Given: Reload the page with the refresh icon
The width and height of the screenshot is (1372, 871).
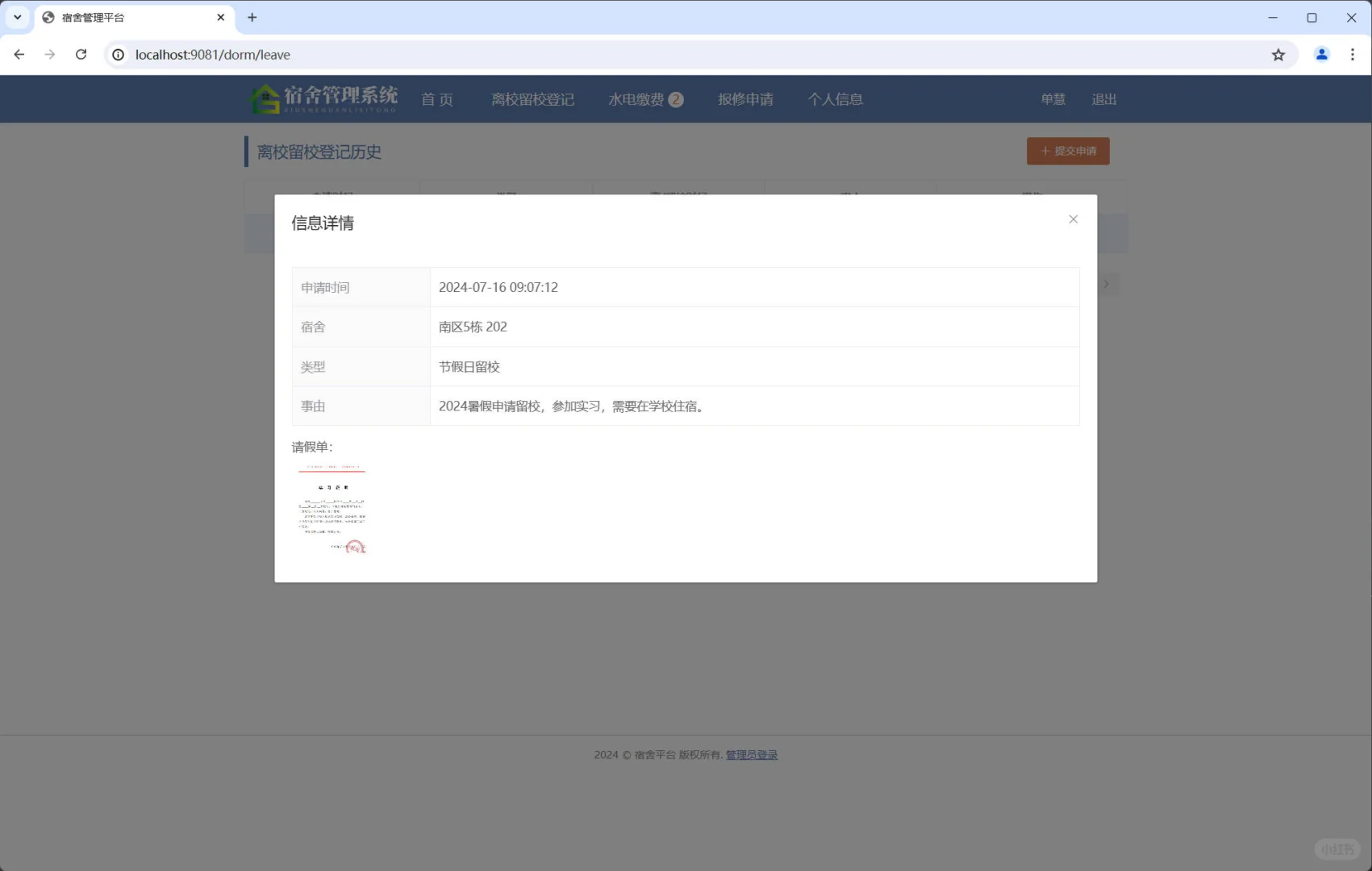Looking at the screenshot, I should point(81,54).
